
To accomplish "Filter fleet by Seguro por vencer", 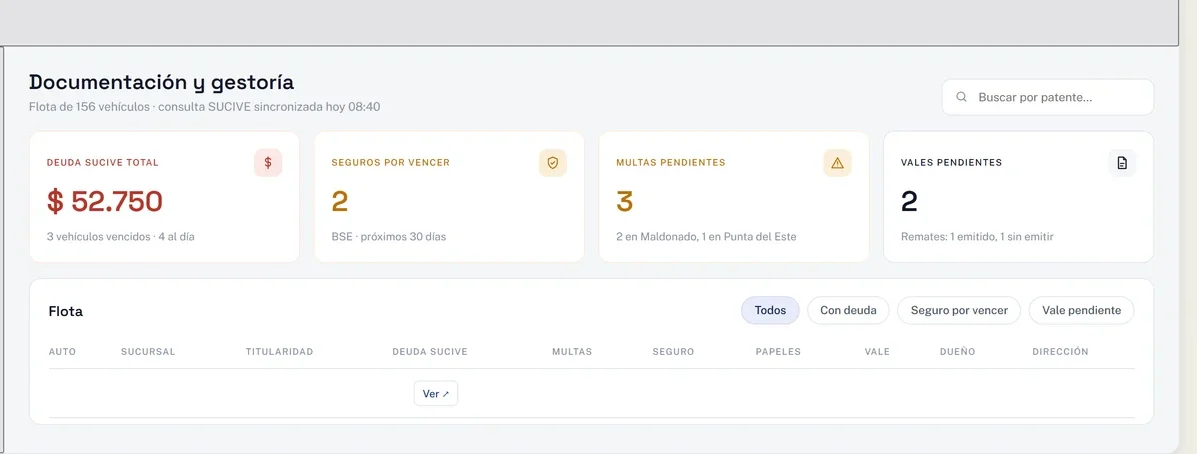I will [x=959, y=311].
